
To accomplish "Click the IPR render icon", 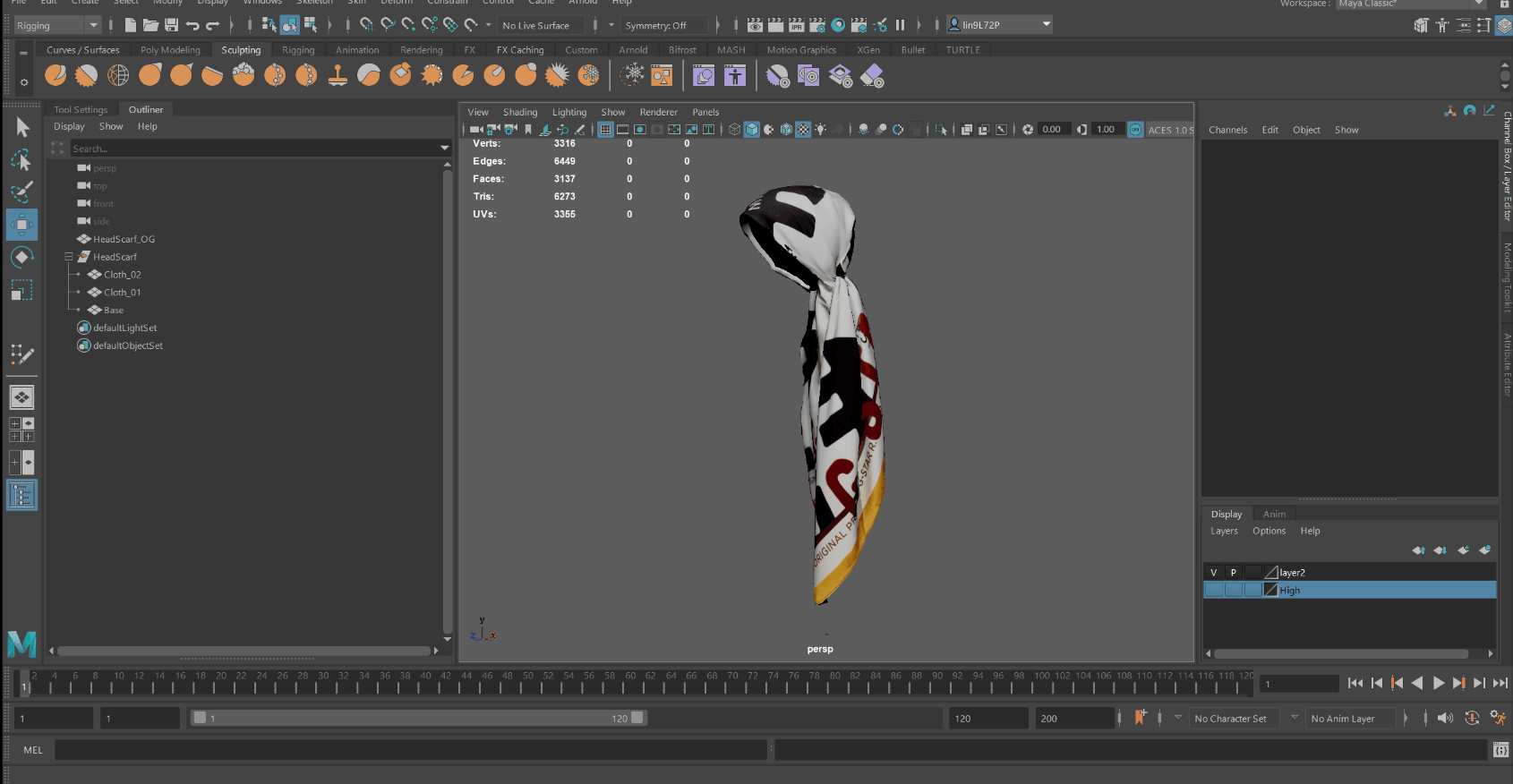I will click(797, 25).
